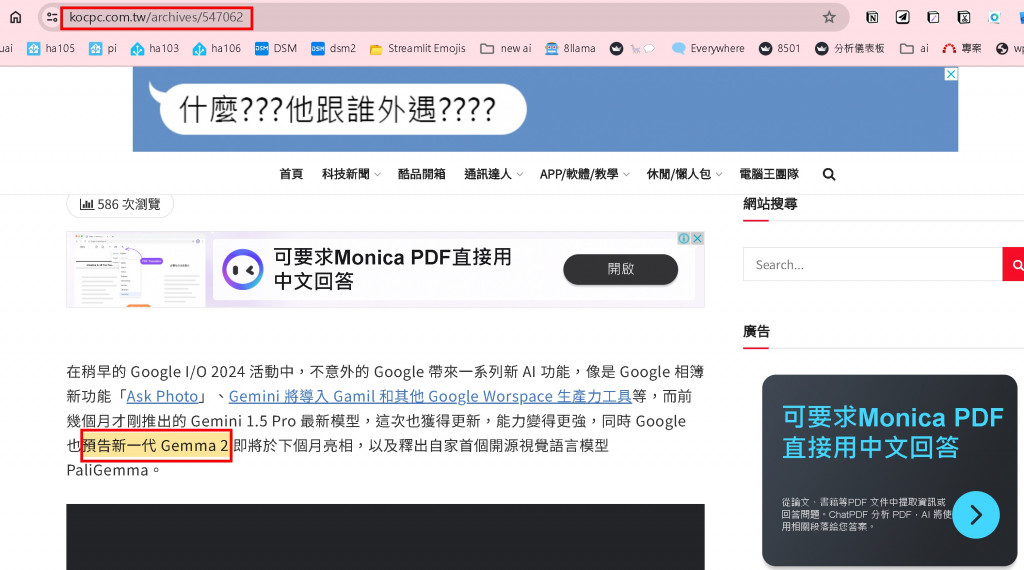Open the 8llama bookmark
The height and width of the screenshot is (570, 1024).
pos(570,48)
